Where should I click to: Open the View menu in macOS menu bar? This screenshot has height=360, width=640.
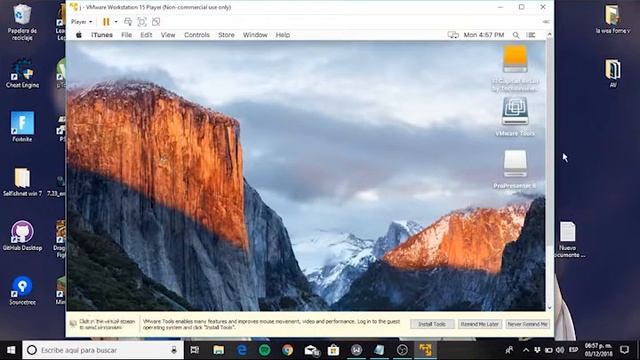tap(168, 35)
